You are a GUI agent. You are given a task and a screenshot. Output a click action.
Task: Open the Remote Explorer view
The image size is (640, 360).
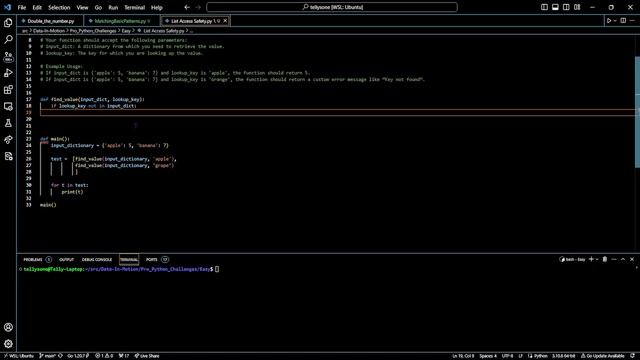8,107
